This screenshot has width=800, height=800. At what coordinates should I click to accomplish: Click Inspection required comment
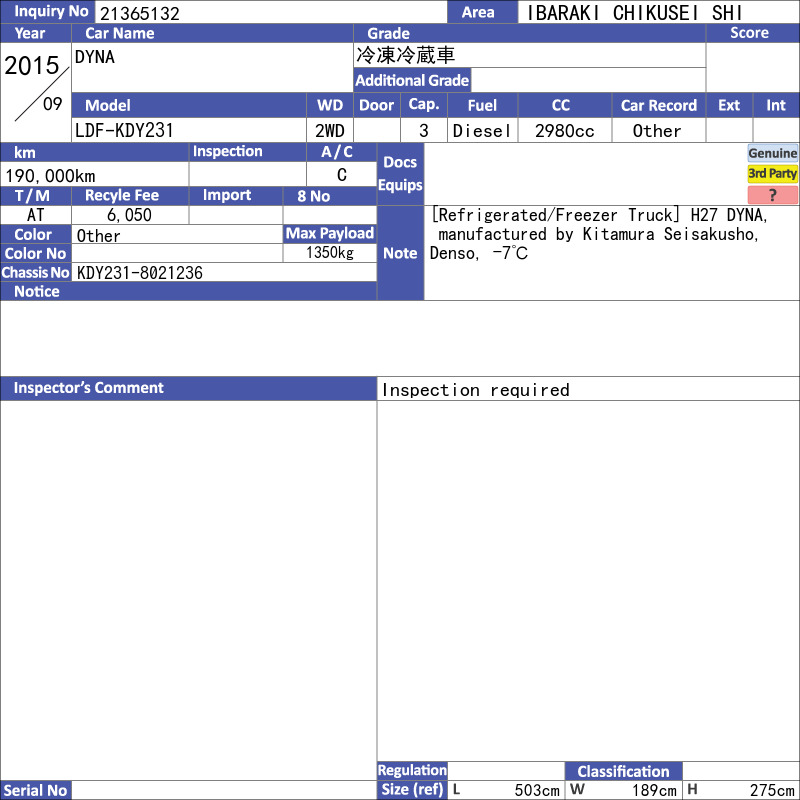[476, 390]
